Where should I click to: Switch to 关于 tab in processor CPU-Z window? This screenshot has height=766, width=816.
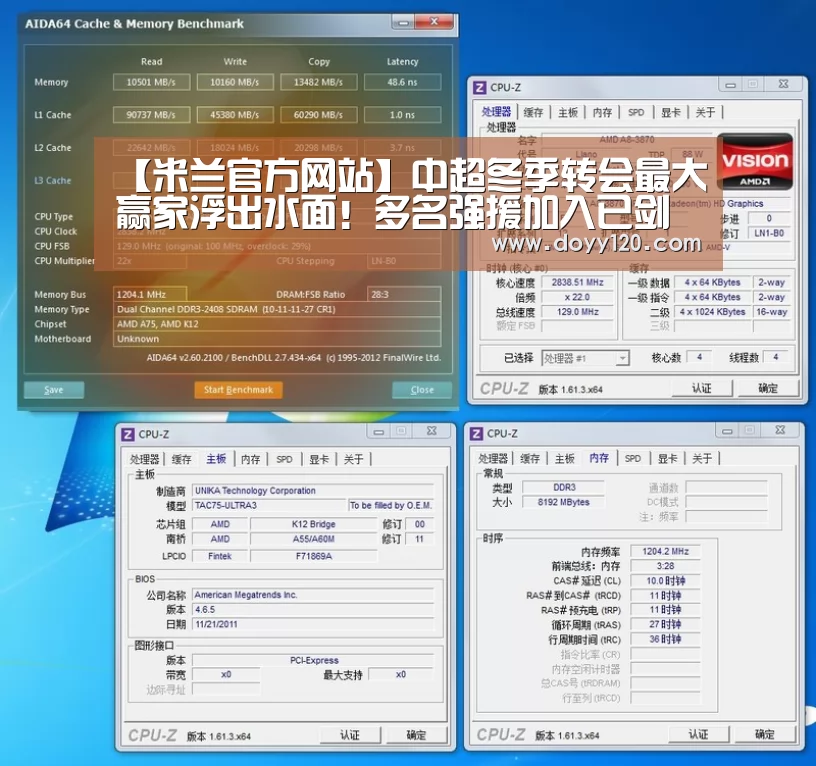click(x=705, y=112)
